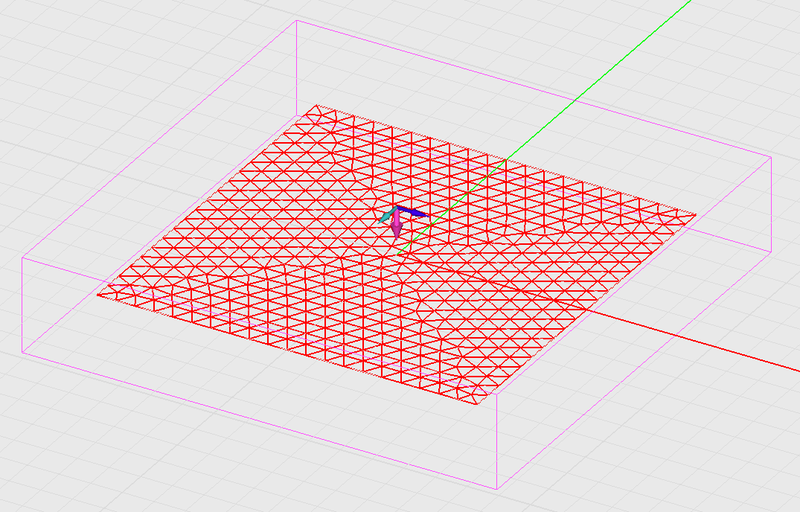This screenshot has width=800, height=512.
Task: Click the front bottom corner of bounding box
Action: point(497,490)
